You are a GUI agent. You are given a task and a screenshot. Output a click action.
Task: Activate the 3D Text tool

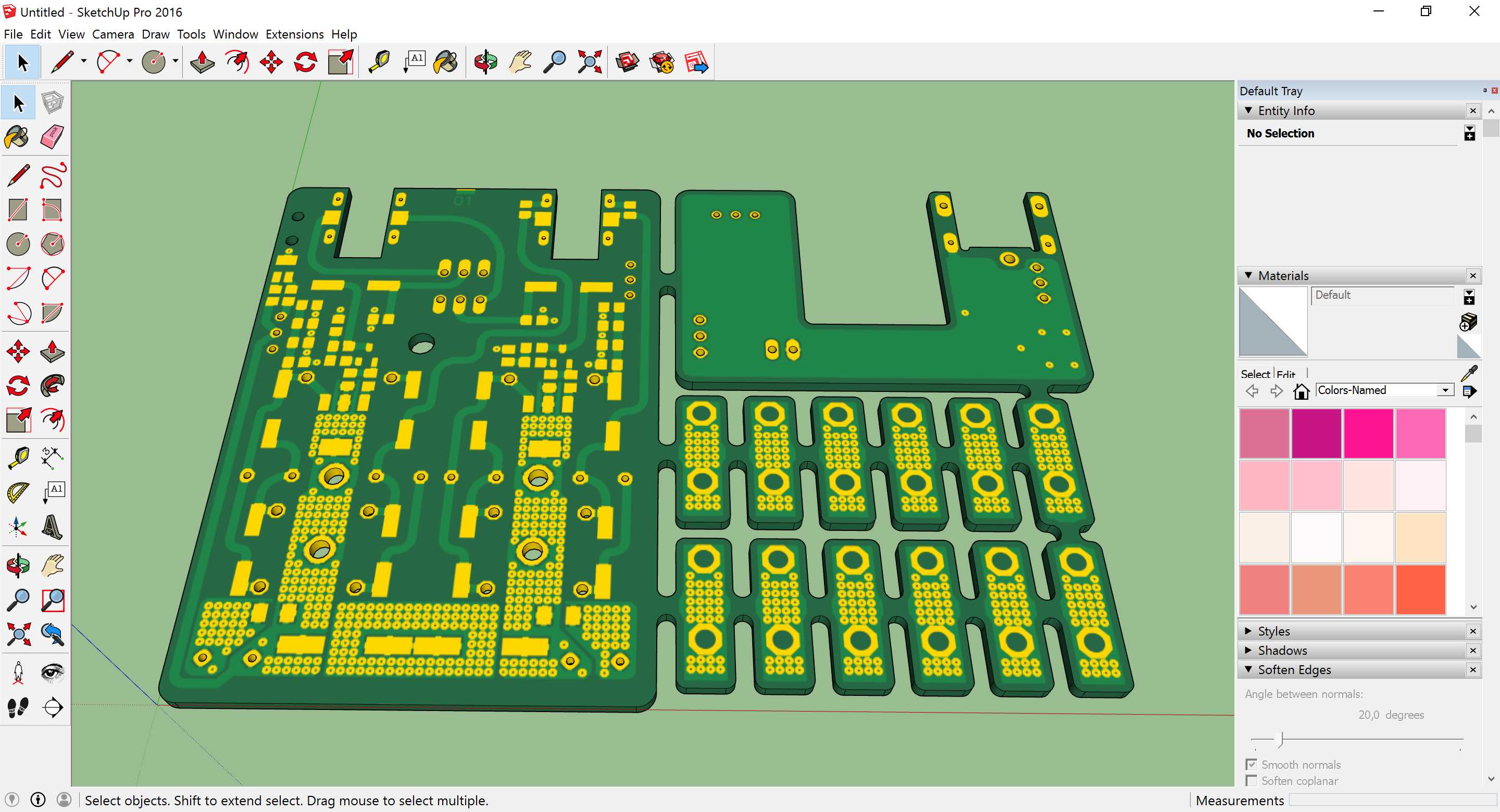coord(53,527)
